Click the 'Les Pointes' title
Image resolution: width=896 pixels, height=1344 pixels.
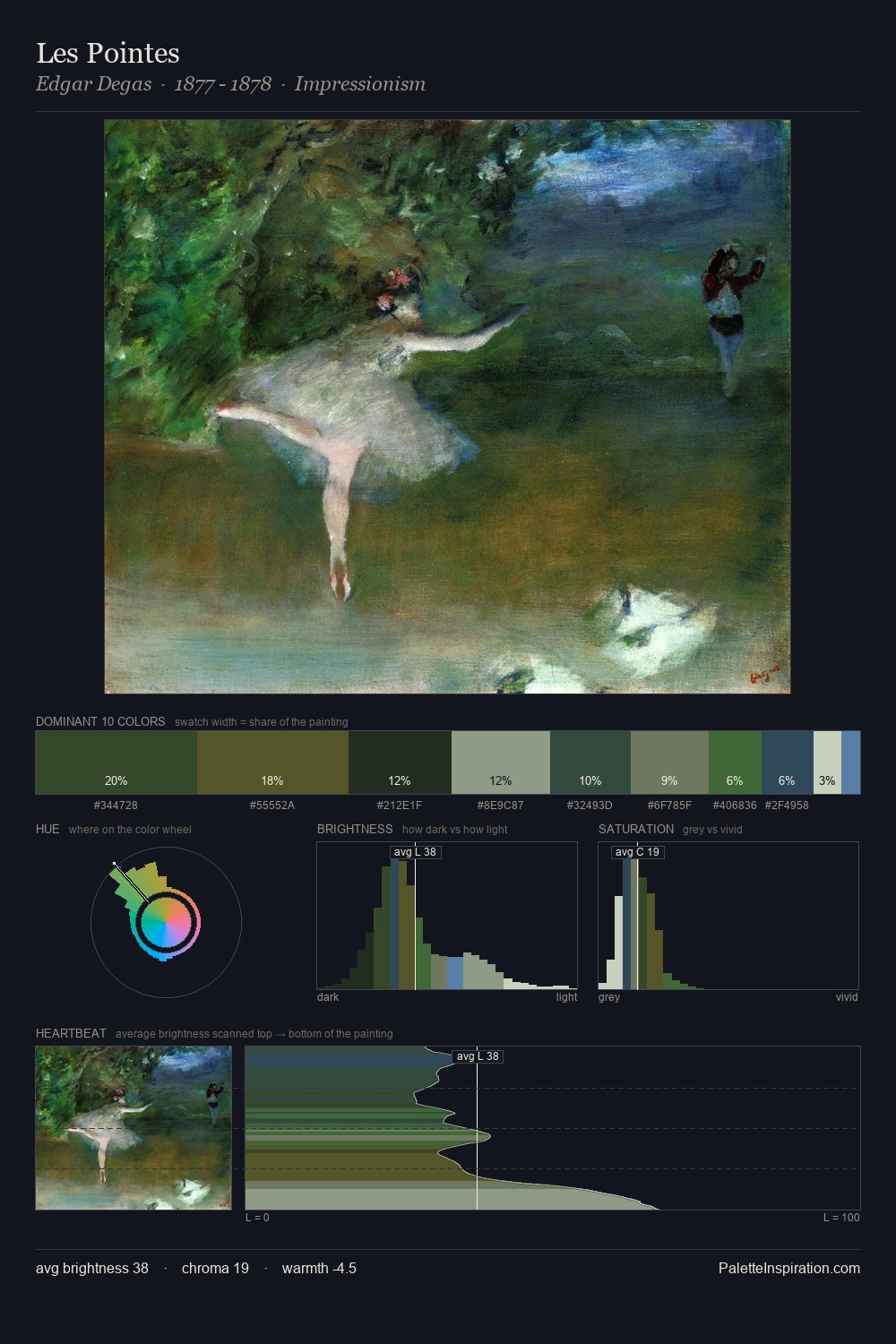tap(108, 53)
